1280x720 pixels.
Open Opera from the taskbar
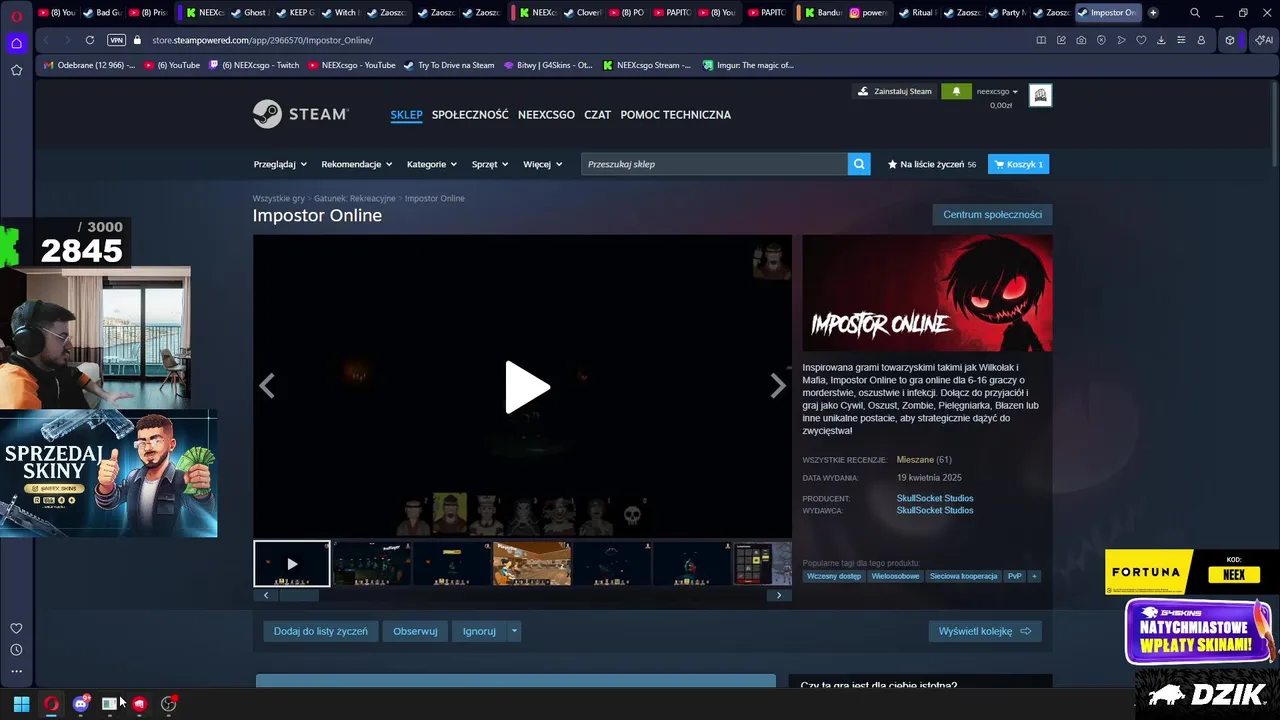[51, 704]
